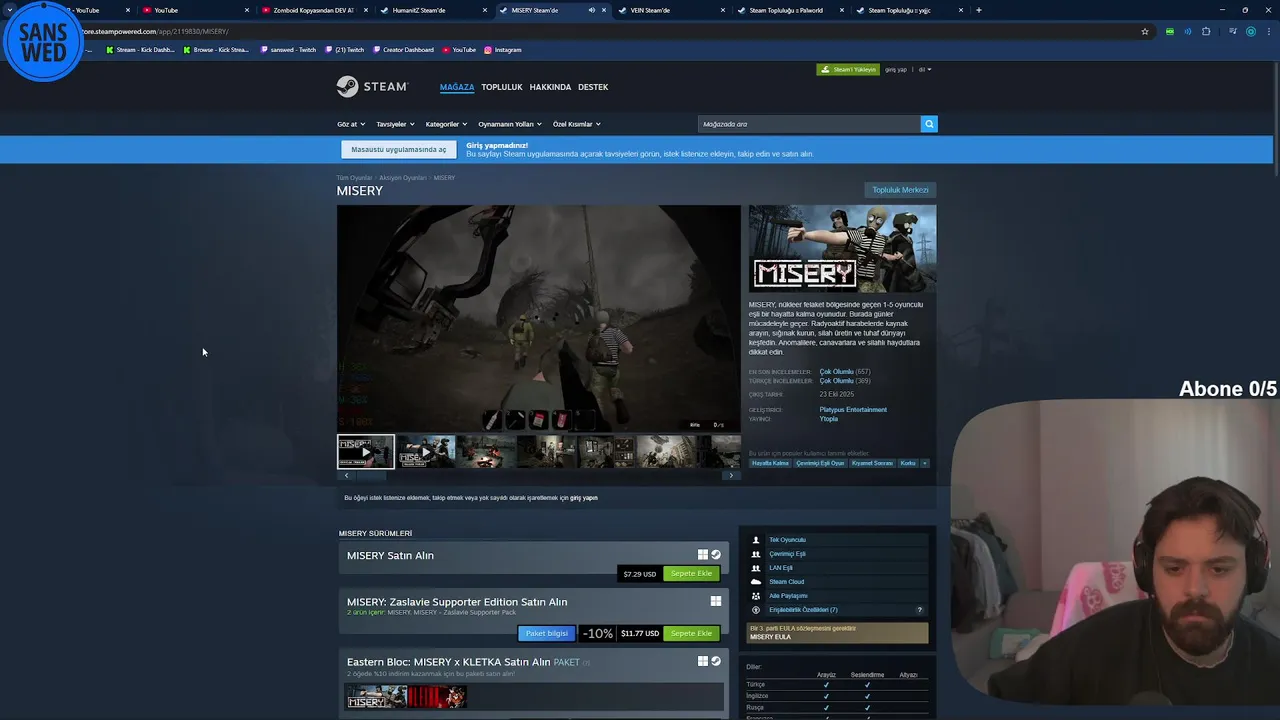Image resolution: width=1280 pixels, height=720 pixels.
Task: Click the Tek Oyunculu person icon
Action: click(x=756, y=540)
